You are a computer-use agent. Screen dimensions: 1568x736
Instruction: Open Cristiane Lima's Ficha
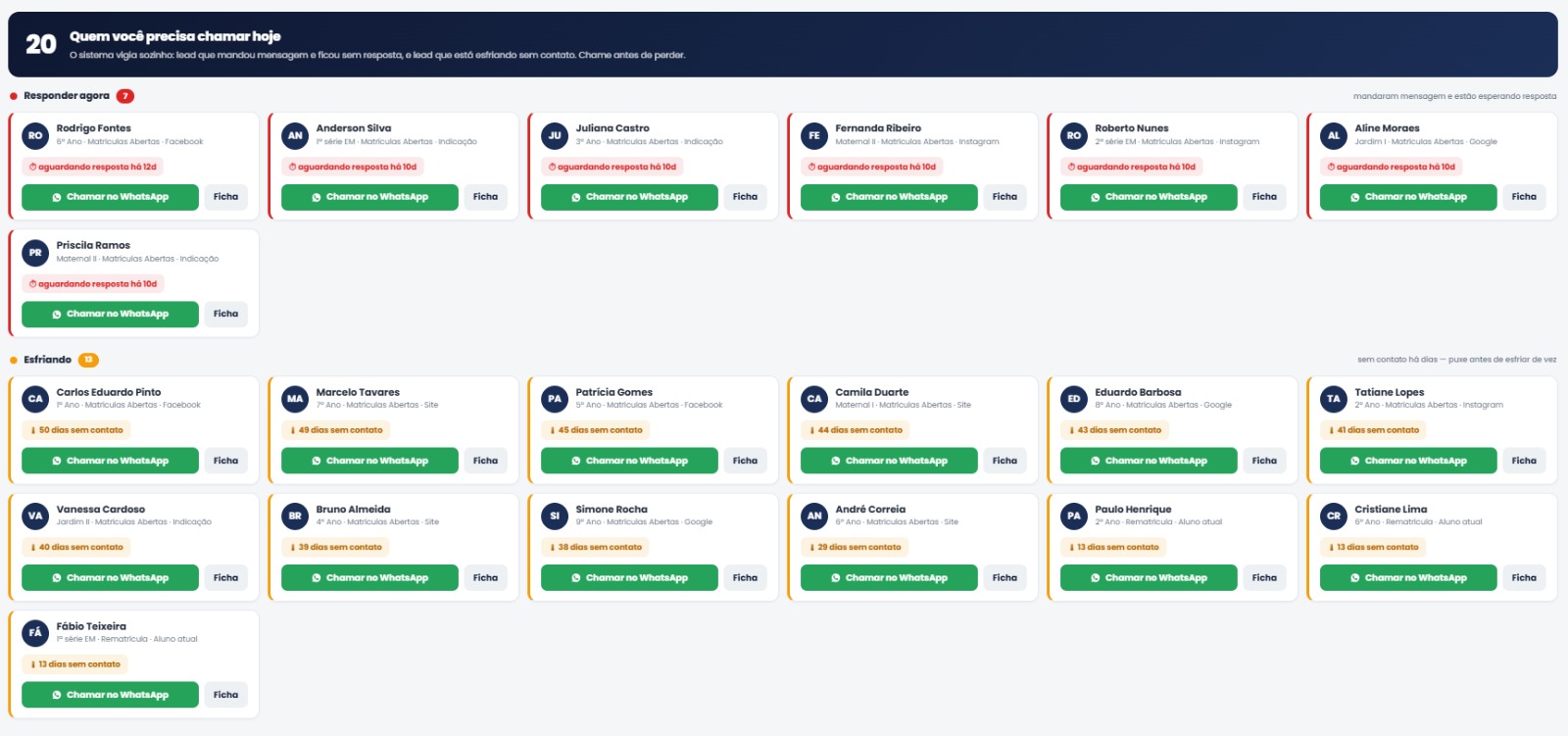[1524, 577]
